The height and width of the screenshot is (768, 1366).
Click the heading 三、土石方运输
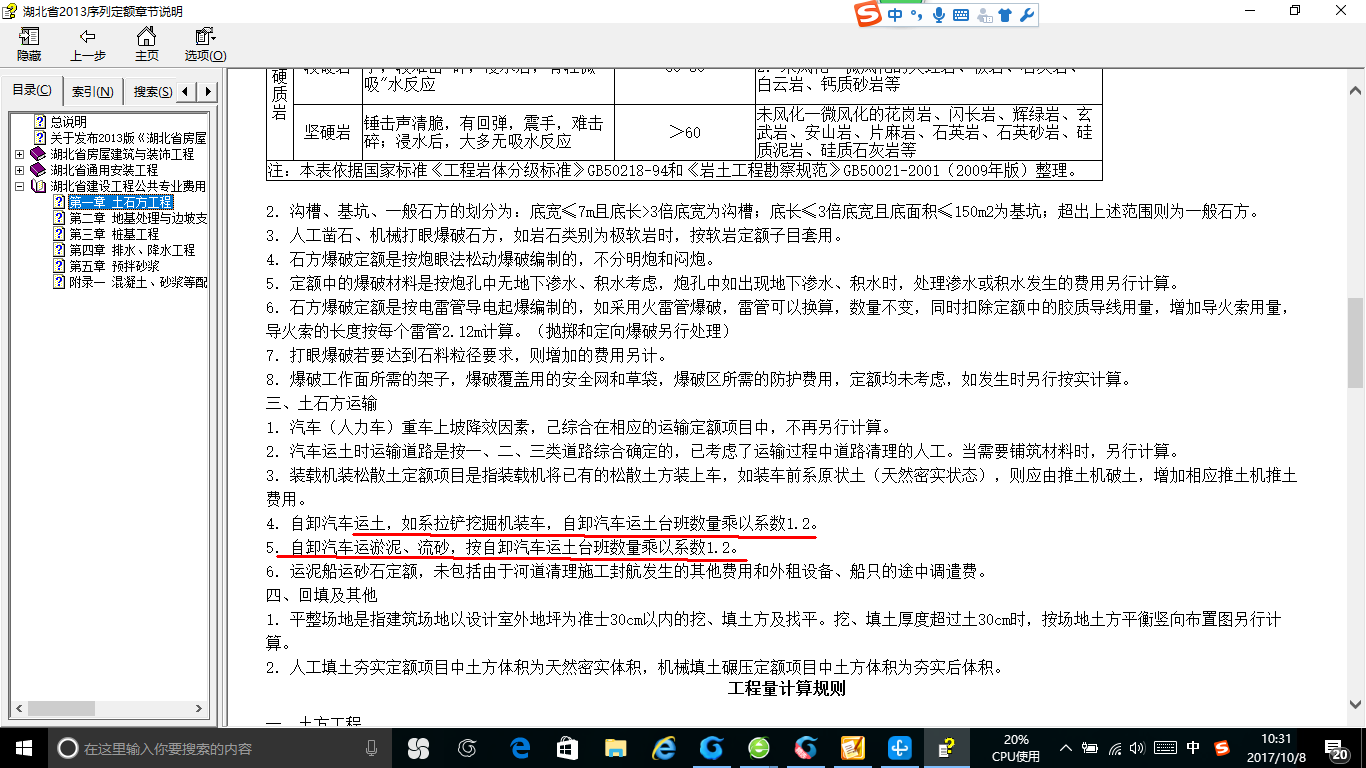[321, 403]
